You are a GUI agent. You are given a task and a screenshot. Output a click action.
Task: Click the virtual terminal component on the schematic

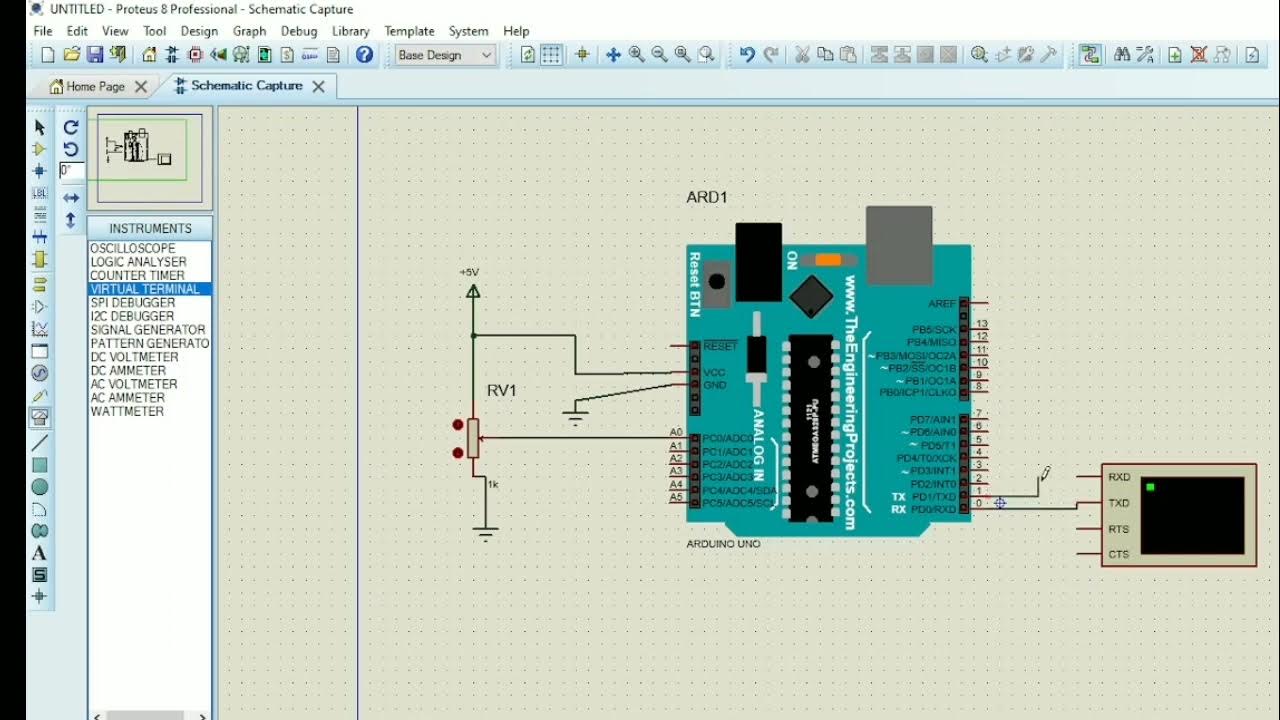click(1179, 516)
